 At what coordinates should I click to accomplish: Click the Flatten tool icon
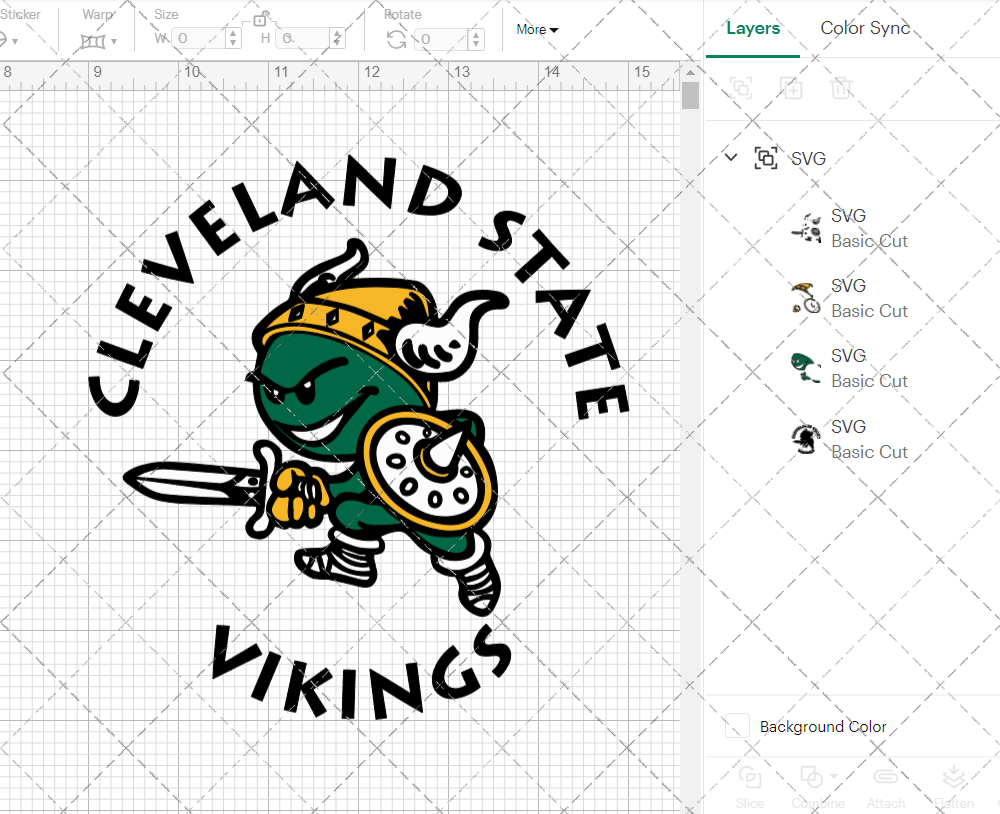pos(953,778)
